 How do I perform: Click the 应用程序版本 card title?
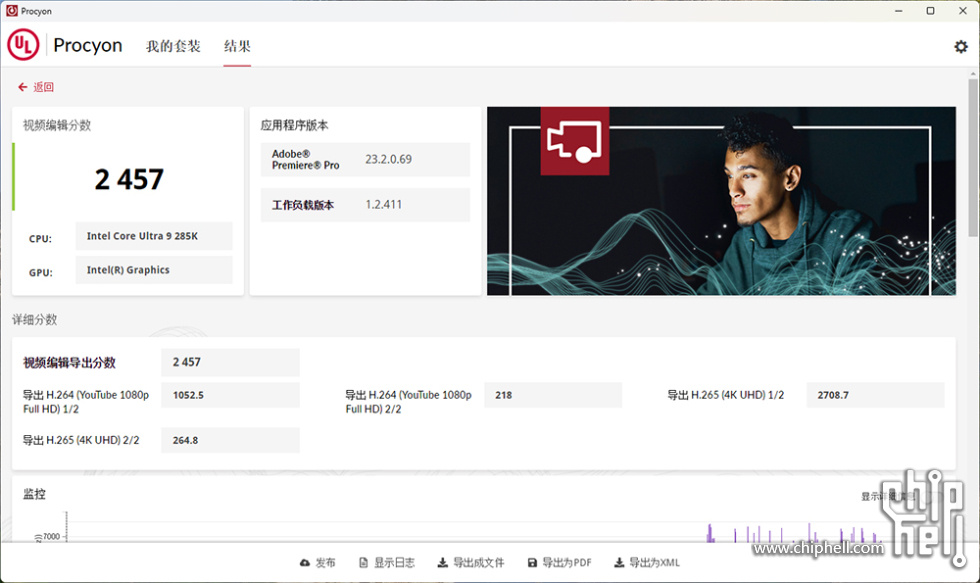[294, 126]
